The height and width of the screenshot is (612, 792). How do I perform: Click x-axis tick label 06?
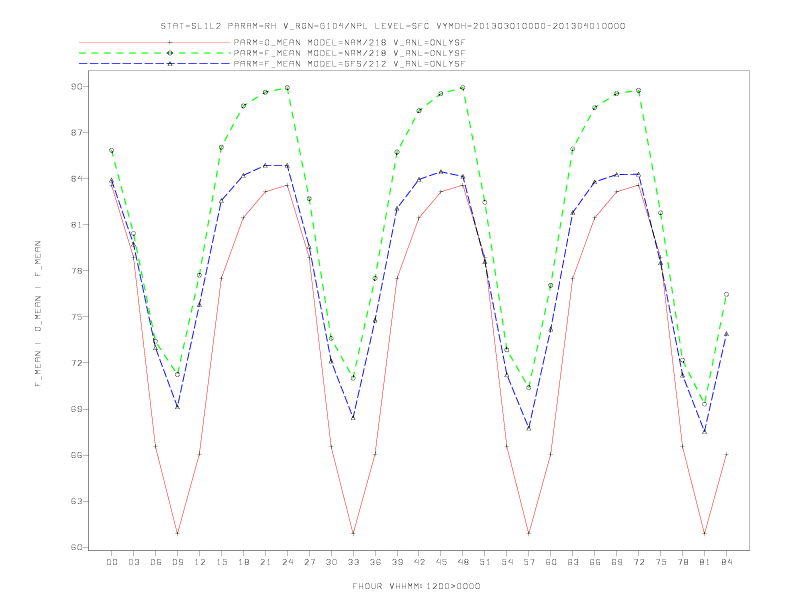[156, 562]
